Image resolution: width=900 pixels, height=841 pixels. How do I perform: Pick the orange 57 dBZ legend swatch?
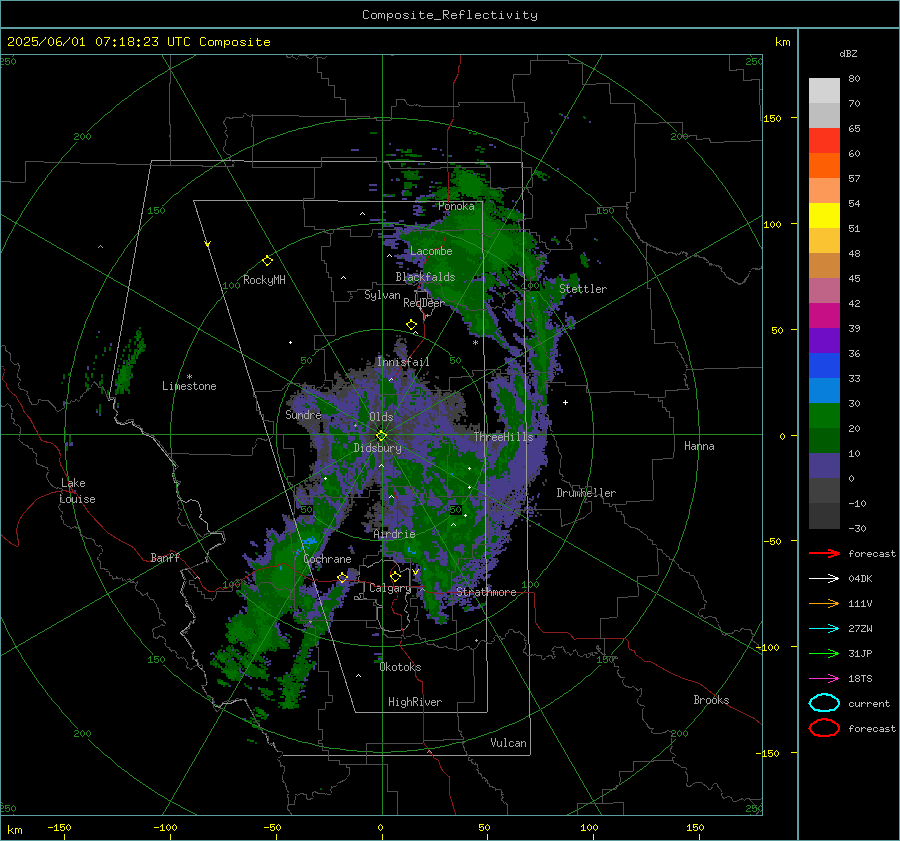click(824, 166)
